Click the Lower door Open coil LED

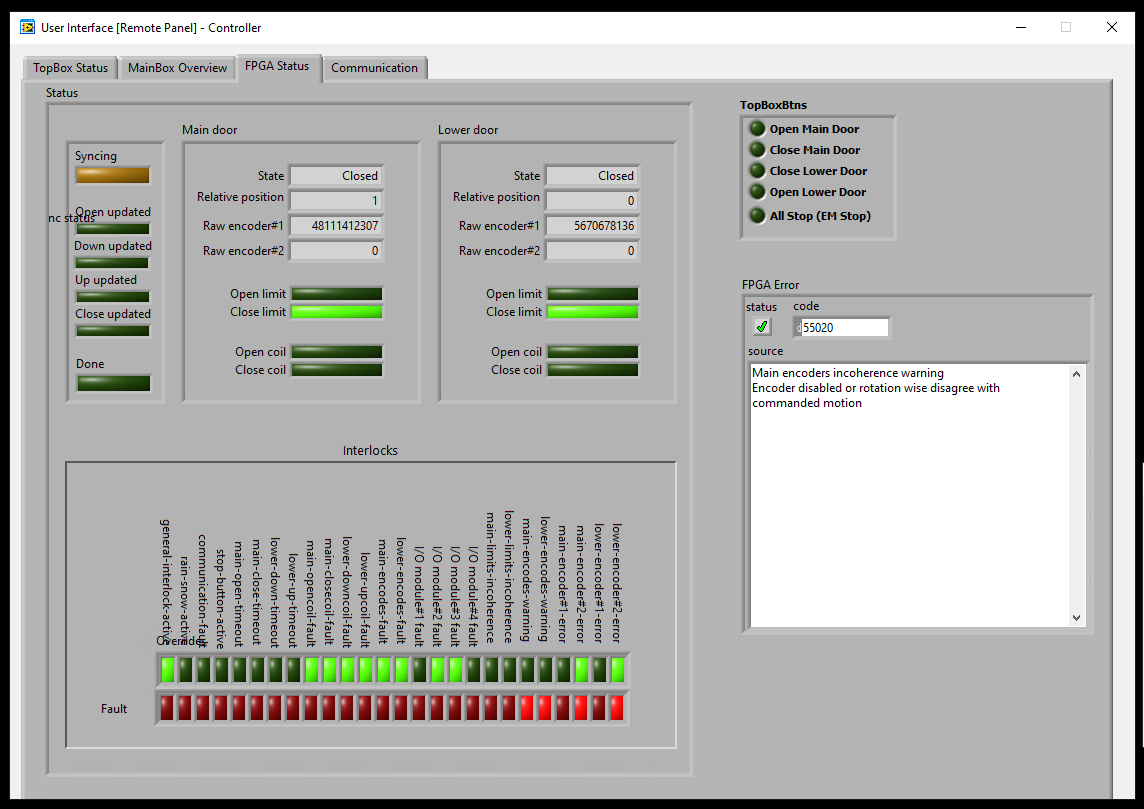click(x=593, y=352)
